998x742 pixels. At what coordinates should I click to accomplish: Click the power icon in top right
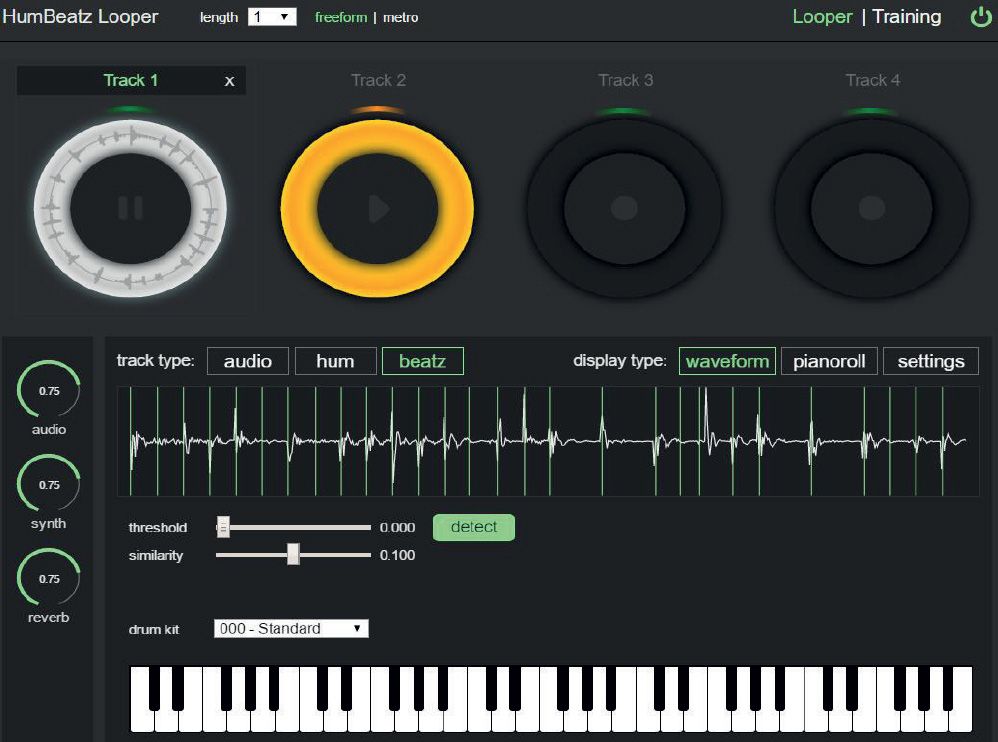(x=981, y=16)
